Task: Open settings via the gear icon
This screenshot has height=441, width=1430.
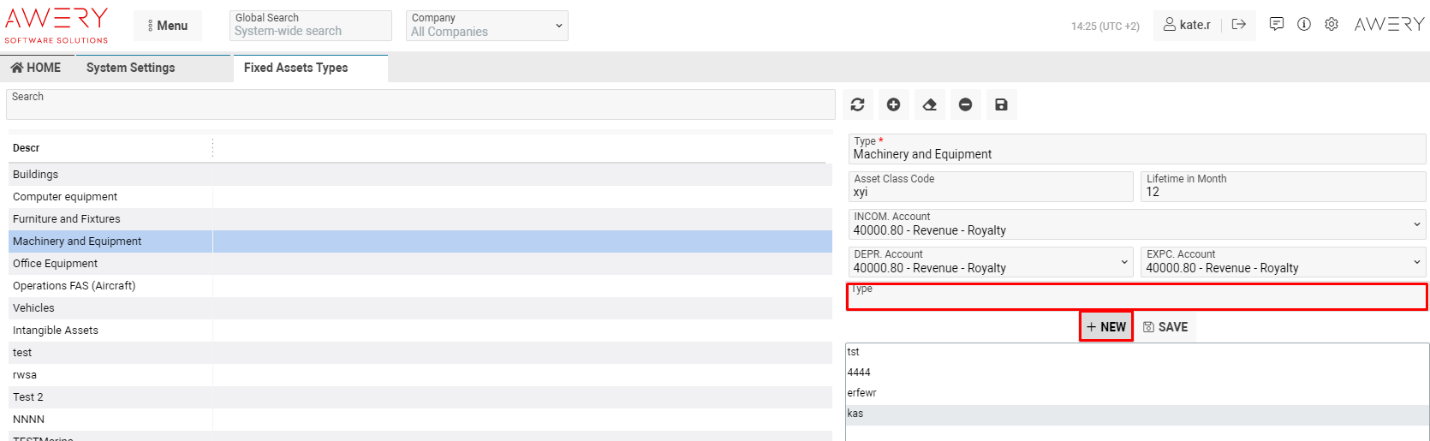Action: coord(1331,25)
